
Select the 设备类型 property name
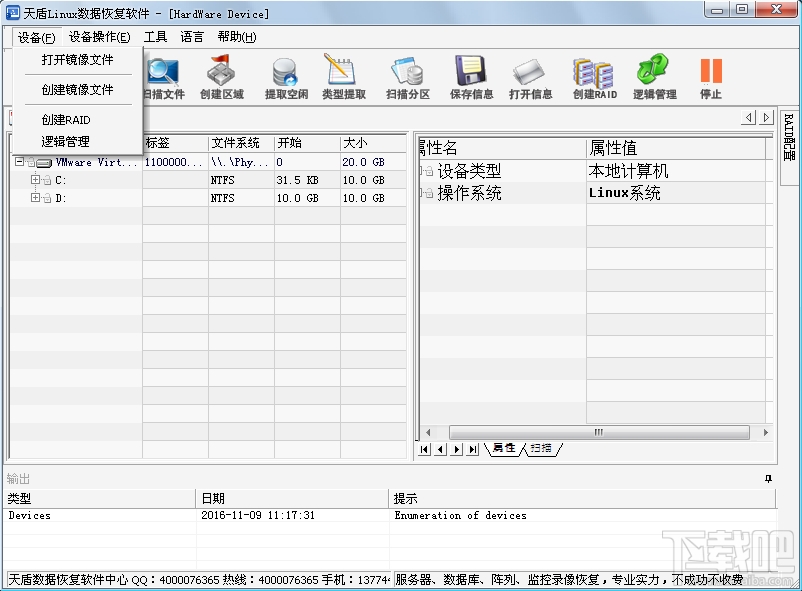pos(469,171)
